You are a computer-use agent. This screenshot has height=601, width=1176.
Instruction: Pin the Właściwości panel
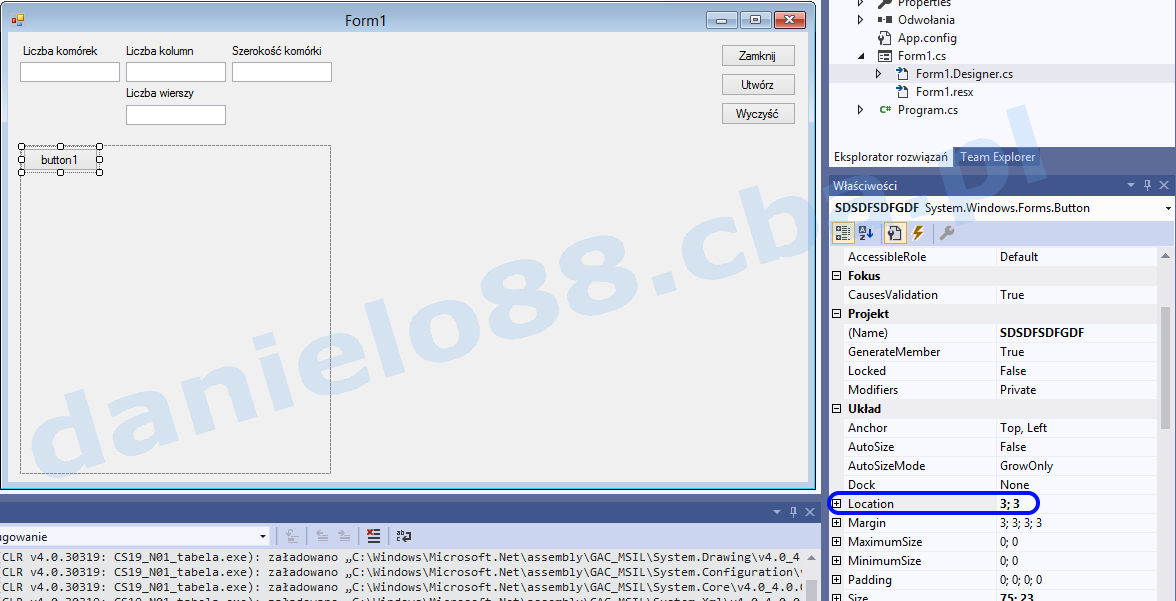pos(1147,185)
